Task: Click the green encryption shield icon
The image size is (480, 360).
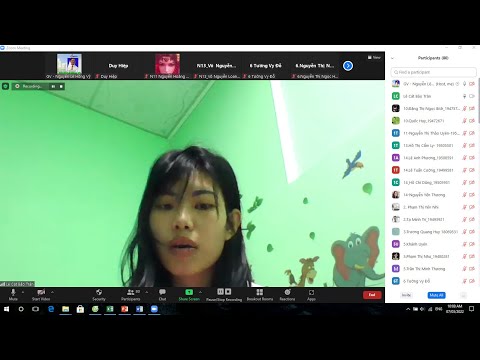Action: coord(5,86)
